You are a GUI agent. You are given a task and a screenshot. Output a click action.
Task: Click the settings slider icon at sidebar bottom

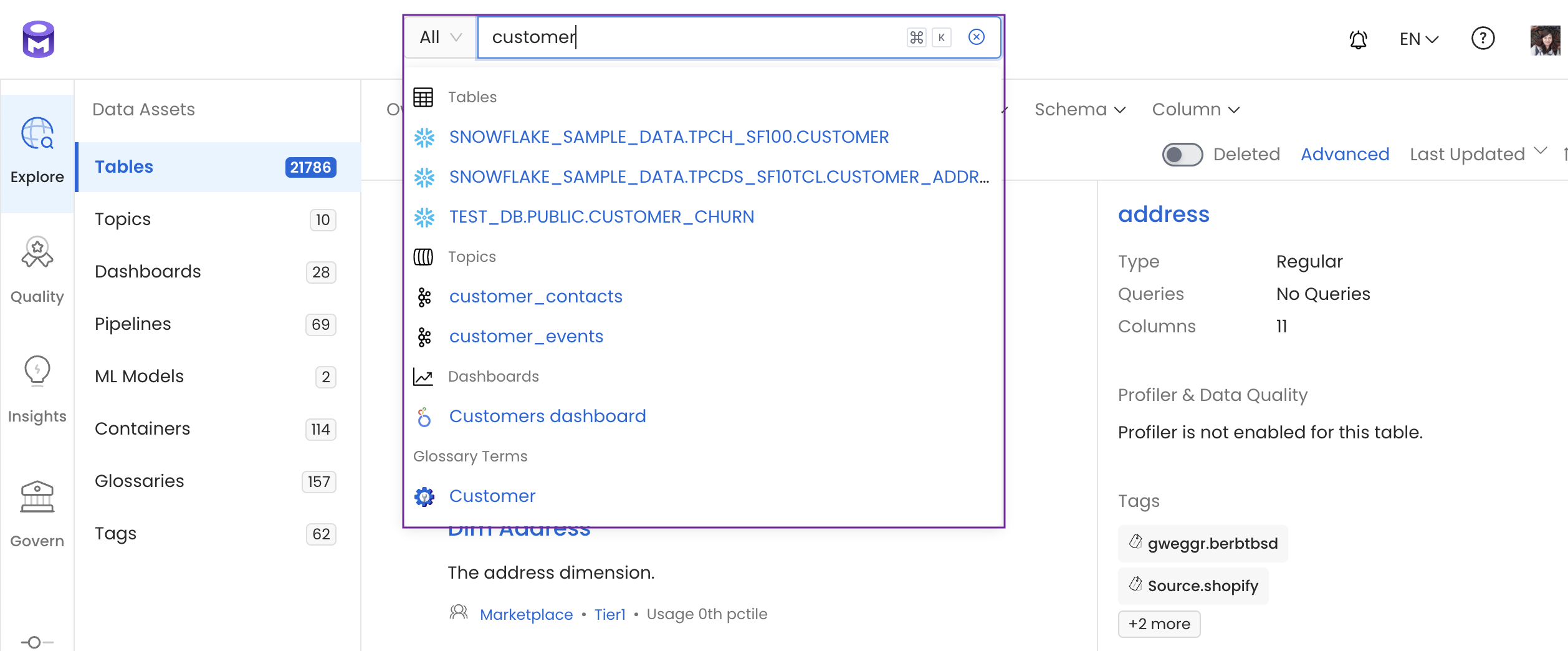coord(37,642)
